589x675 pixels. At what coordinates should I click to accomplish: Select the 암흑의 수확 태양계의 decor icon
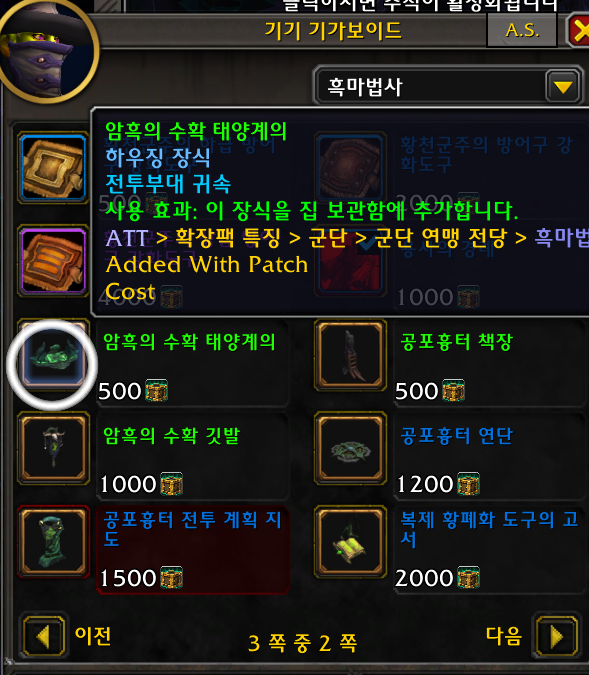53,356
